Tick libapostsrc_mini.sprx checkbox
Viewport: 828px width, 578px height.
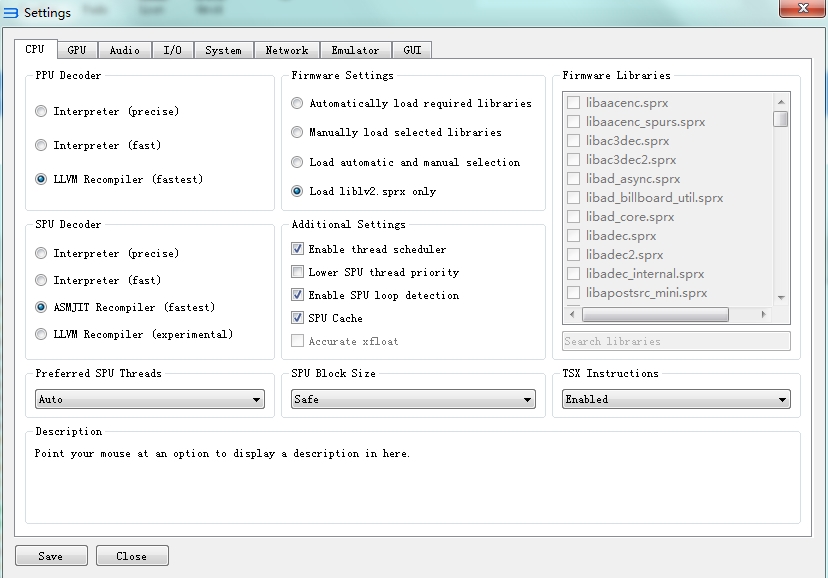pyautogui.click(x=573, y=292)
